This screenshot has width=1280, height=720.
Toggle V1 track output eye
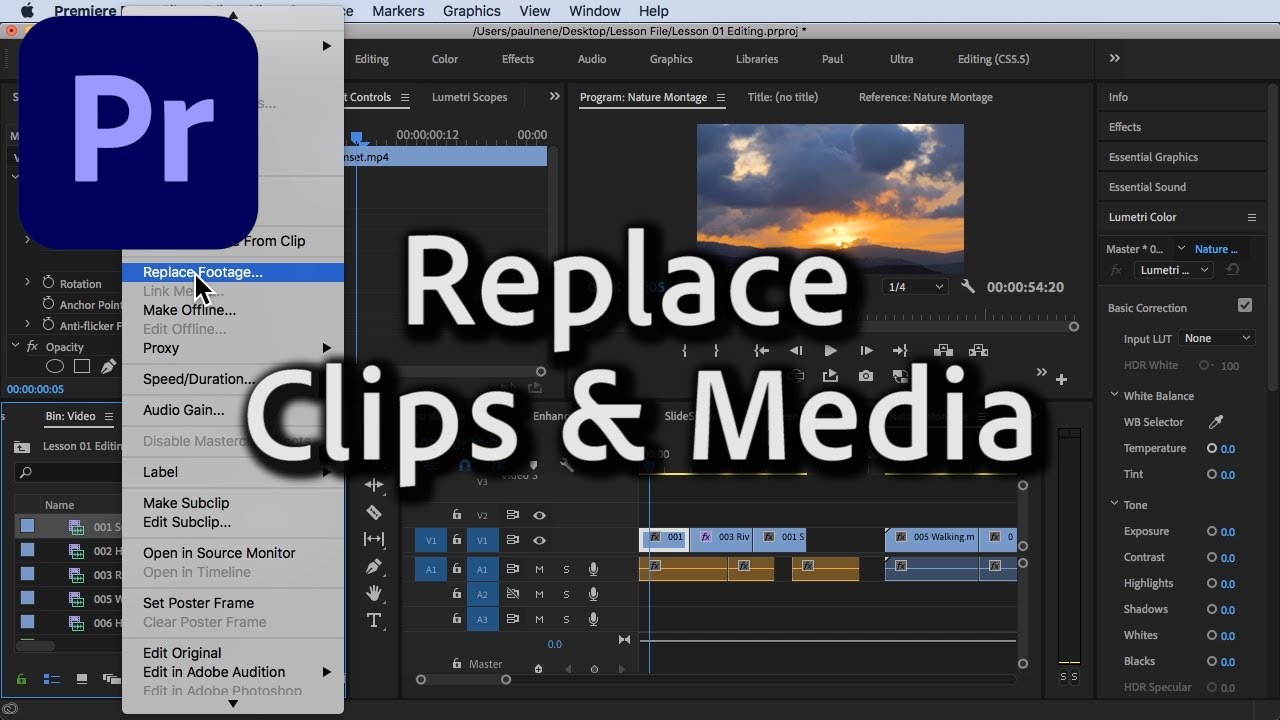[x=539, y=540]
